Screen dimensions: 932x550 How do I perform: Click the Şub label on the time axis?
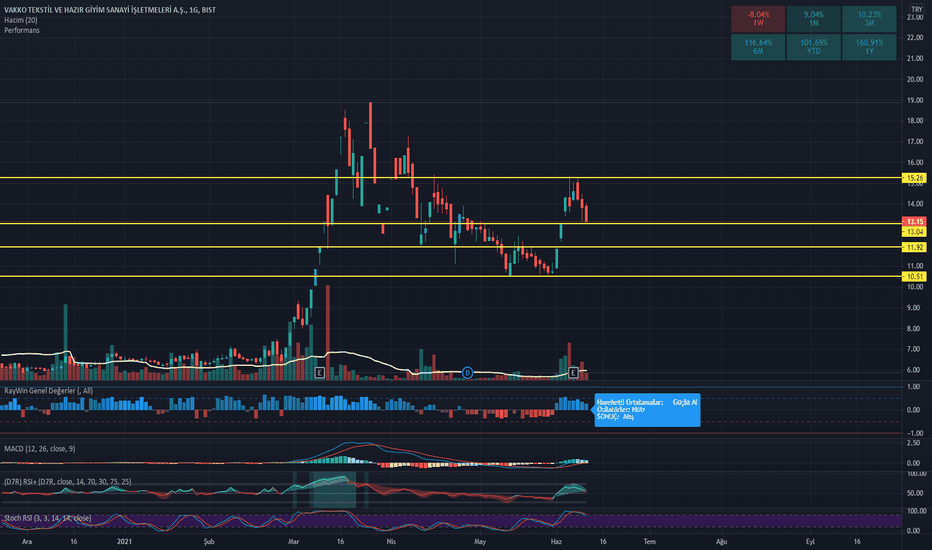(x=209, y=542)
